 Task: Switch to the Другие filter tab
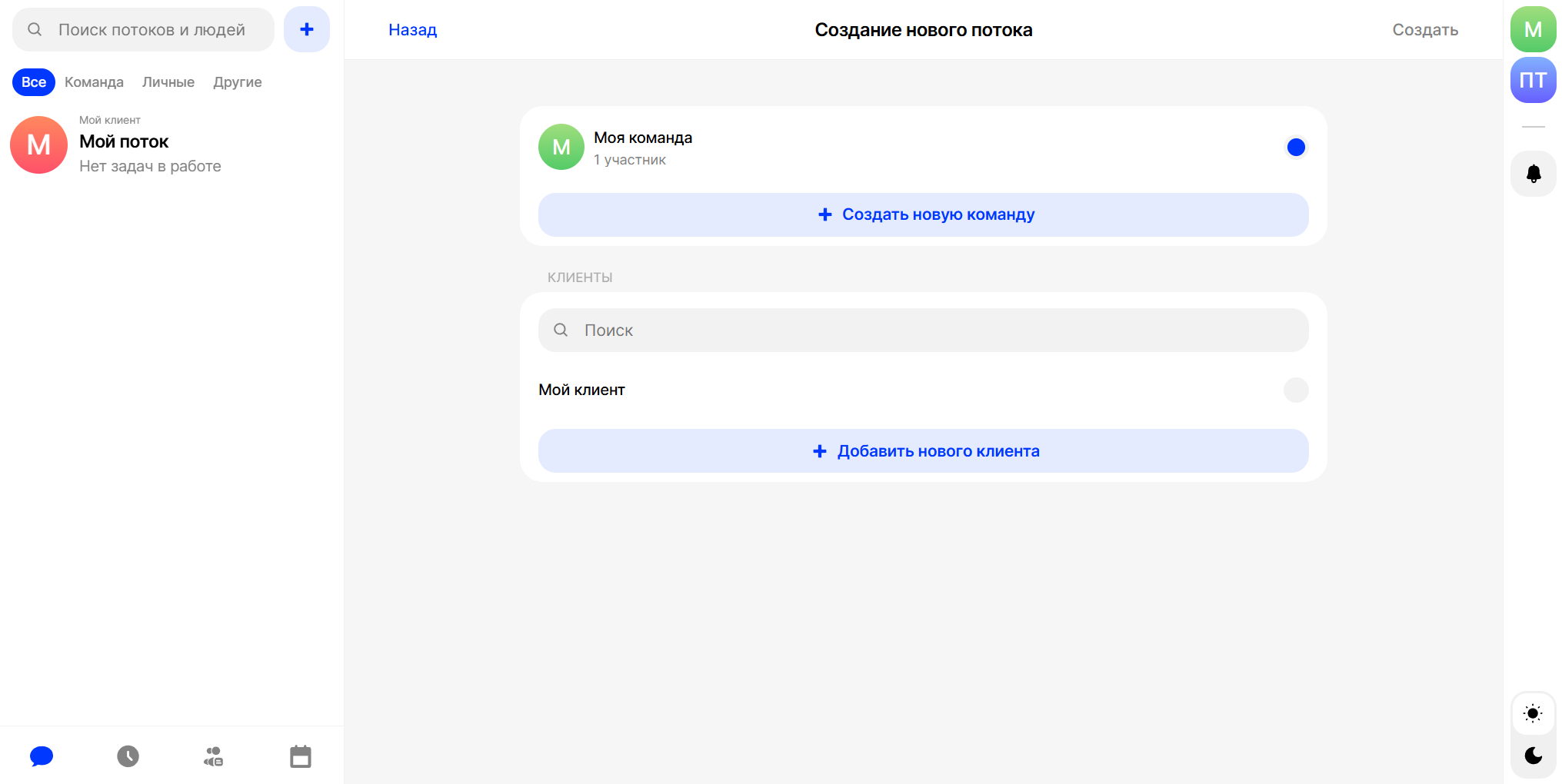pos(238,82)
